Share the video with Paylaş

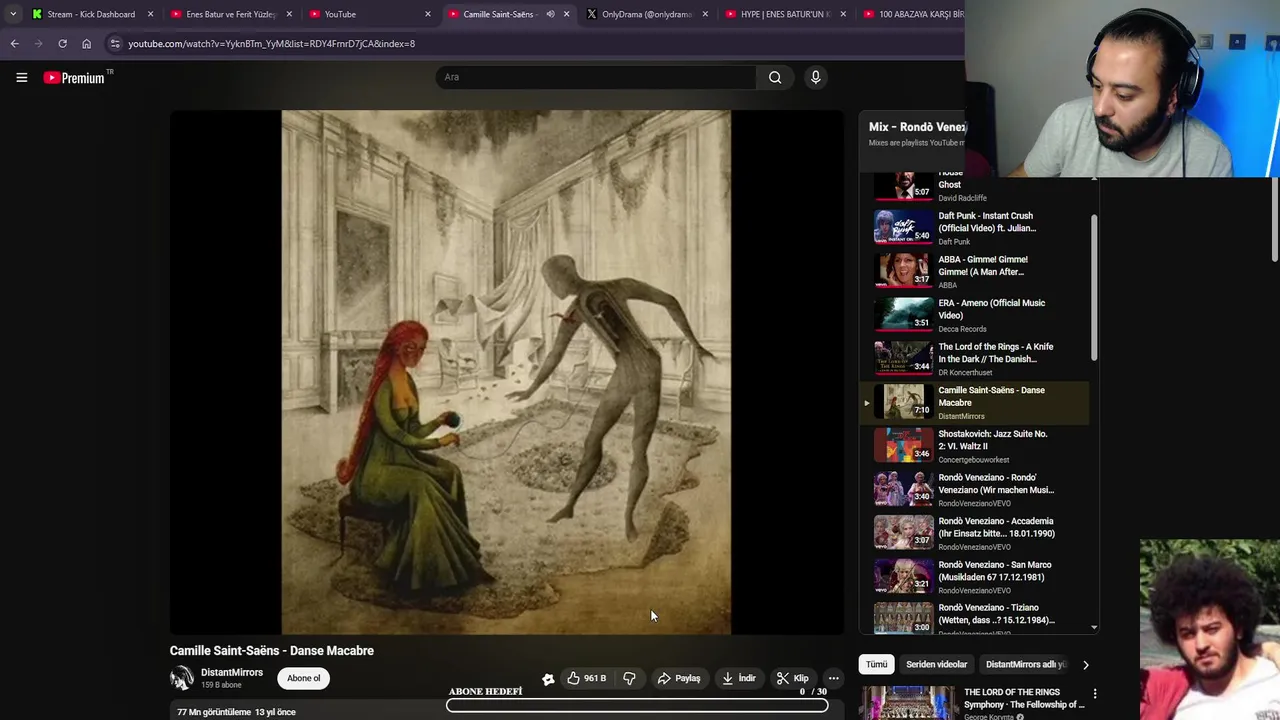point(678,678)
